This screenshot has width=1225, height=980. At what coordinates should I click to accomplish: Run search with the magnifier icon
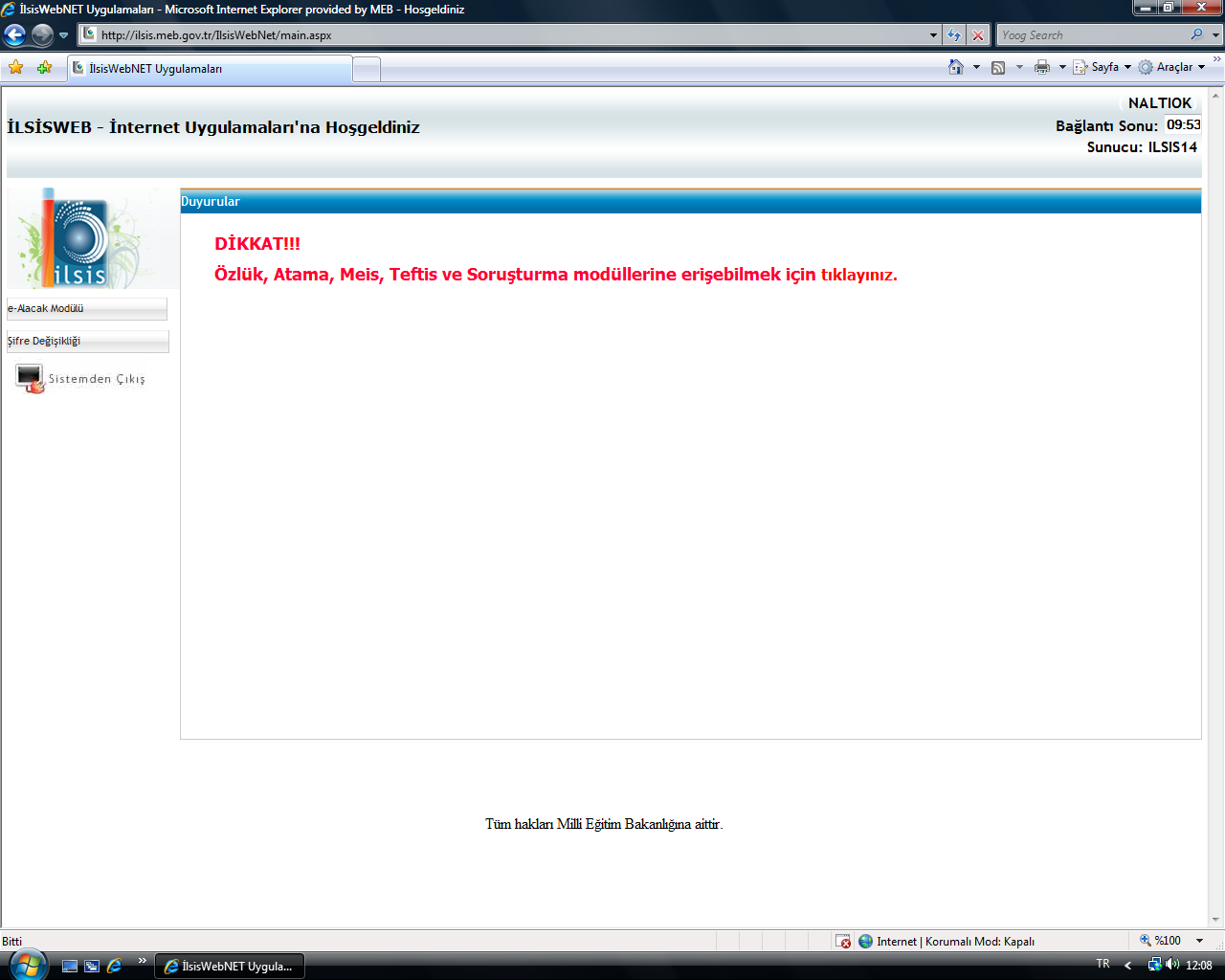[1197, 34]
